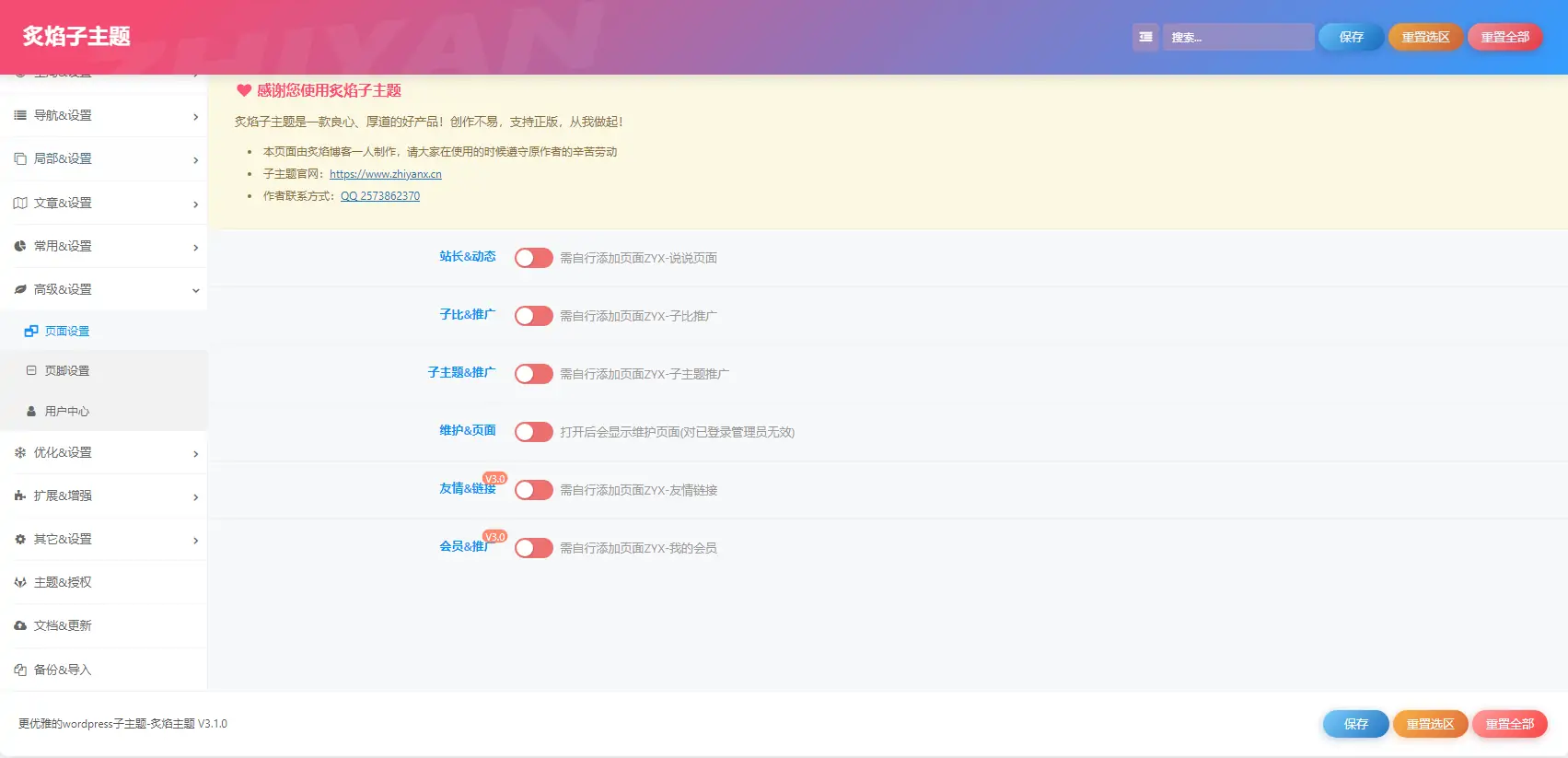Click the 导航&设置 list icon

[x=20, y=115]
